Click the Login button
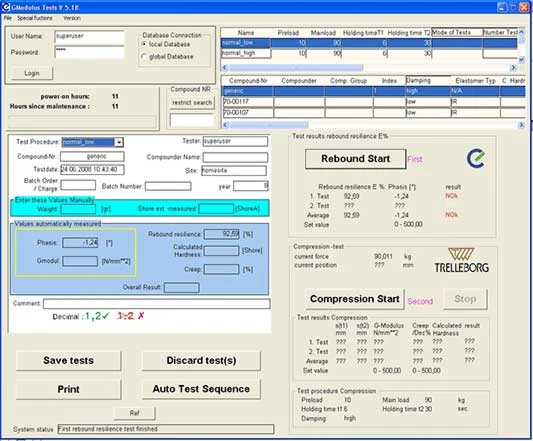The height and width of the screenshot is (441, 533). coord(32,73)
